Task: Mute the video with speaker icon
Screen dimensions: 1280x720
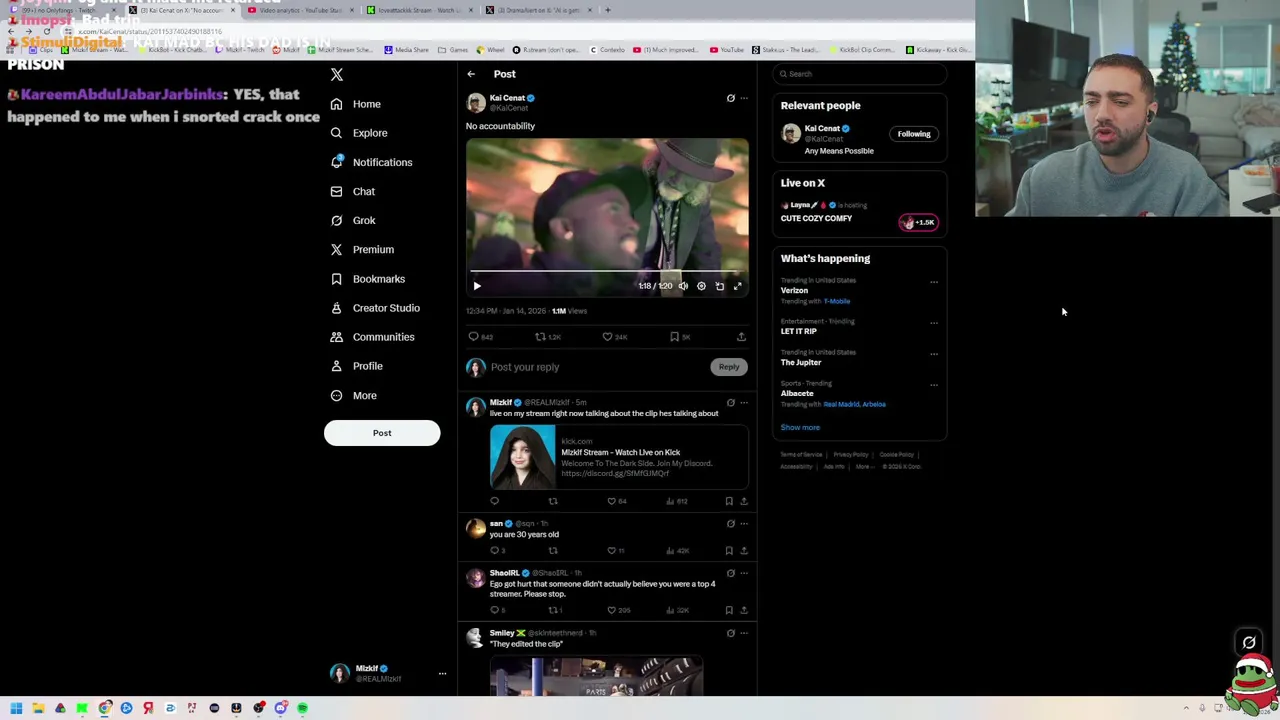Action: tap(683, 286)
